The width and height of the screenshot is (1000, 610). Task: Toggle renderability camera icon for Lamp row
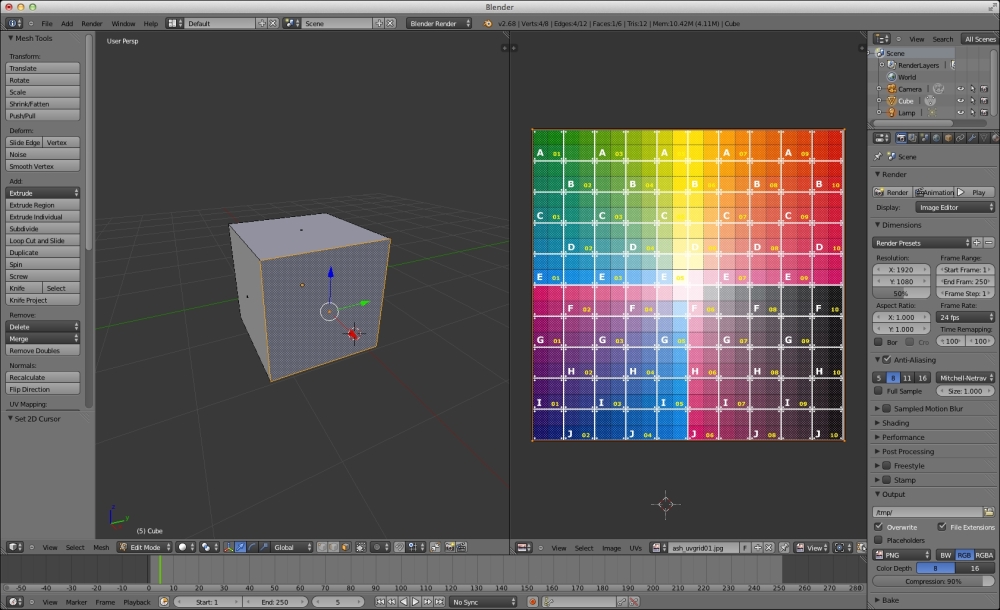tap(984, 112)
